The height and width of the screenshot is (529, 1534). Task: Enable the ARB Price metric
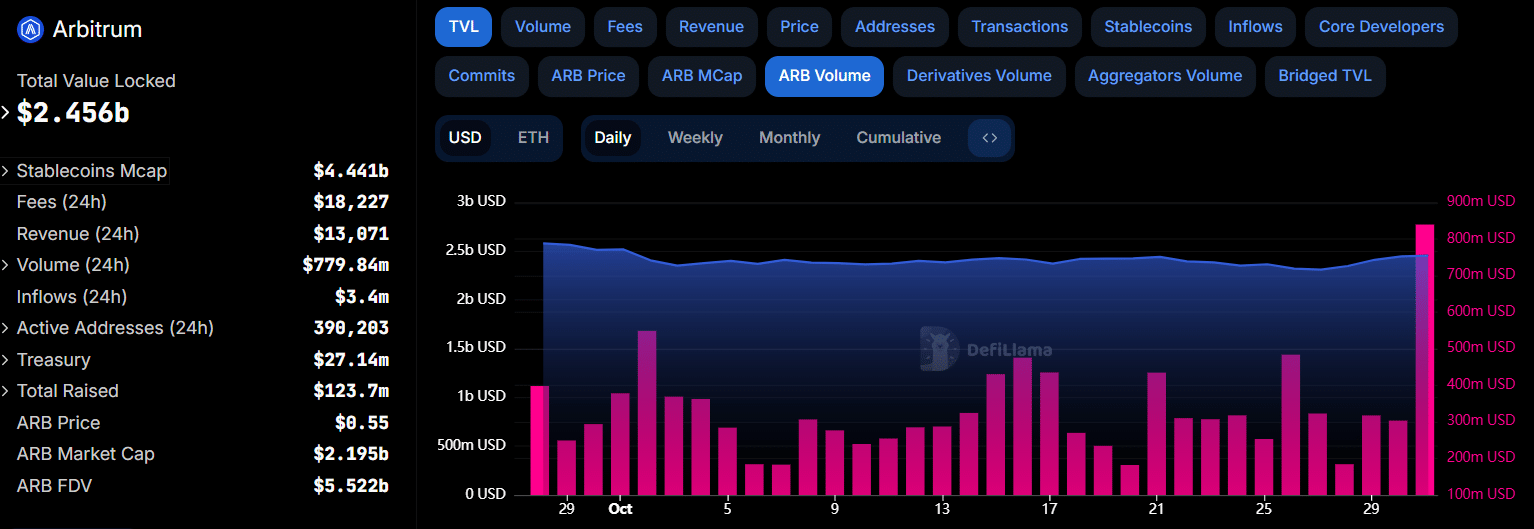point(588,76)
